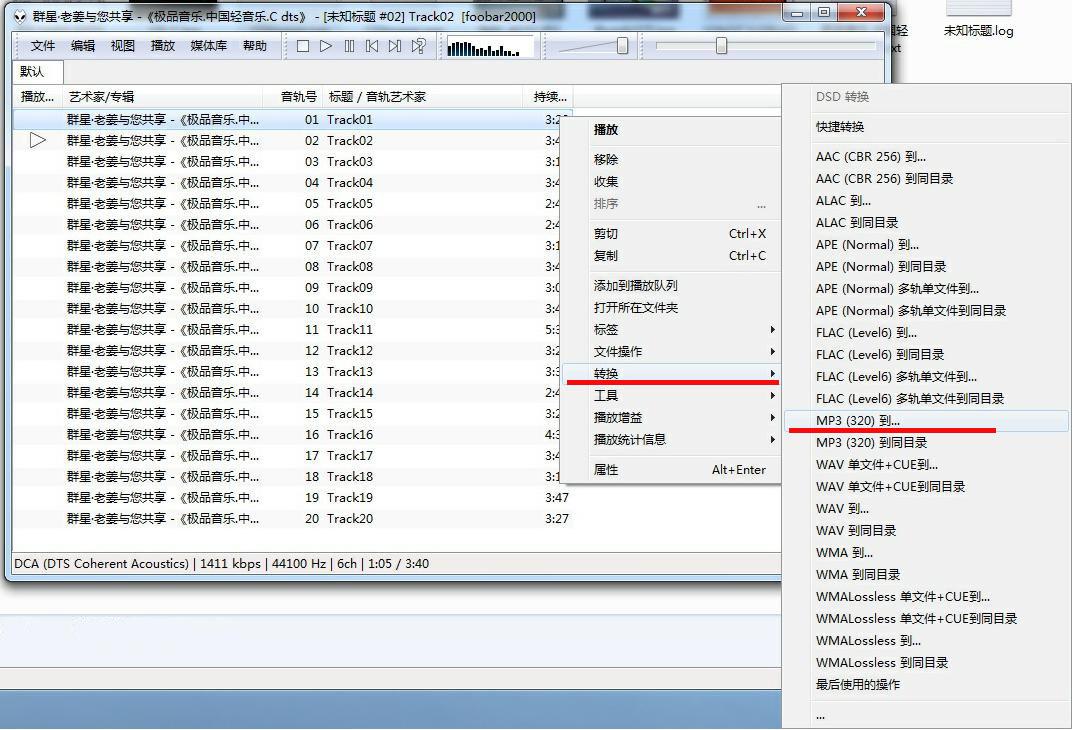The height and width of the screenshot is (730, 1072).
Task: Click the 持续 column header
Action: point(550,97)
